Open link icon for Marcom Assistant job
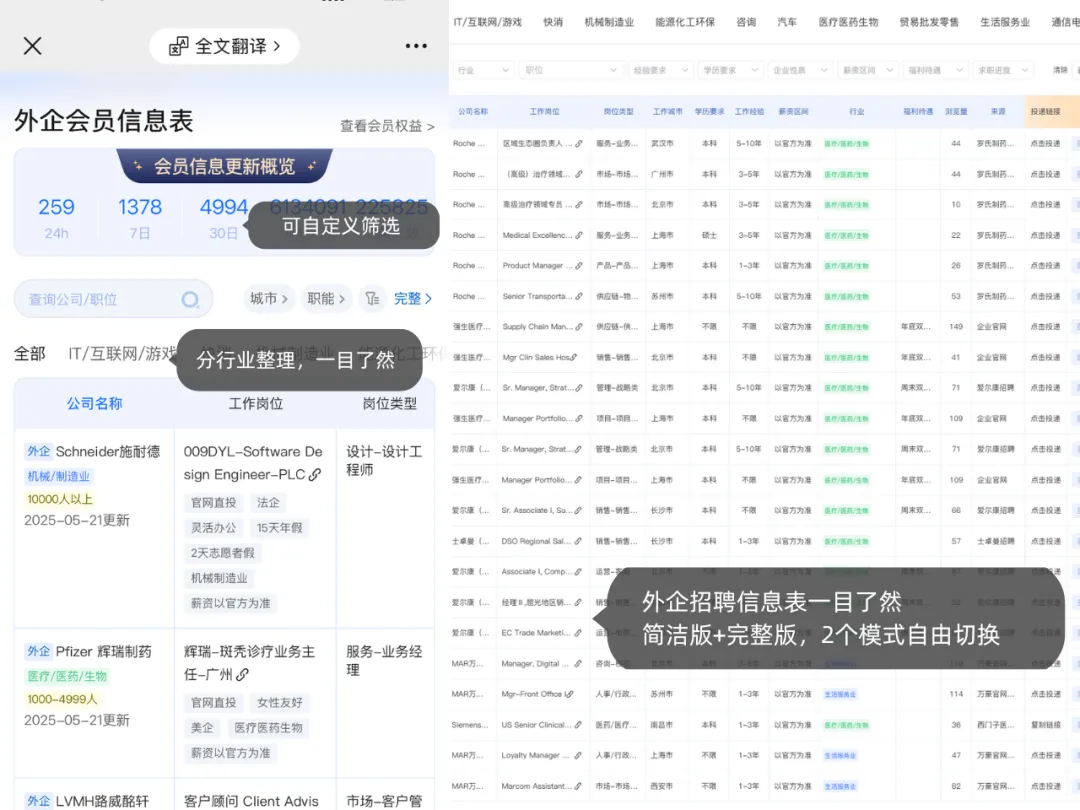This screenshot has height=810, width=1080. 578,786
